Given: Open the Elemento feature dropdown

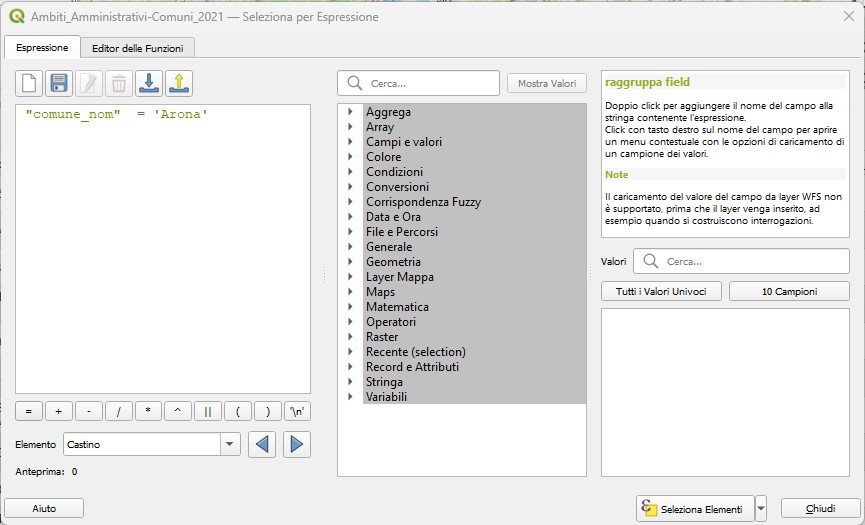Looking at the screenshot, I should (x=231, y=444).
